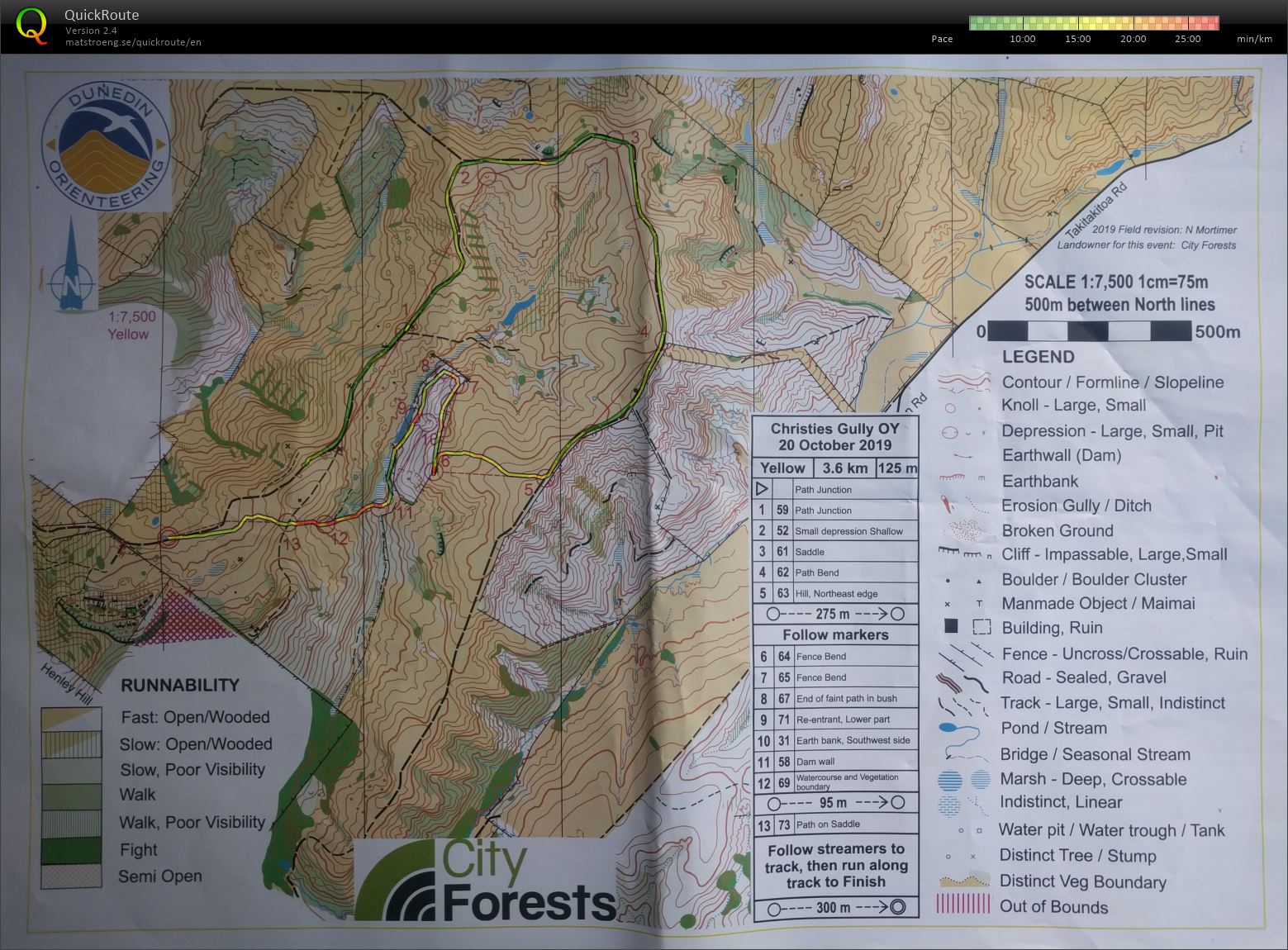Click "2019 Field revision: N Mortimer" text
Screen dimensions: 1288x950
click(1164, 230)
